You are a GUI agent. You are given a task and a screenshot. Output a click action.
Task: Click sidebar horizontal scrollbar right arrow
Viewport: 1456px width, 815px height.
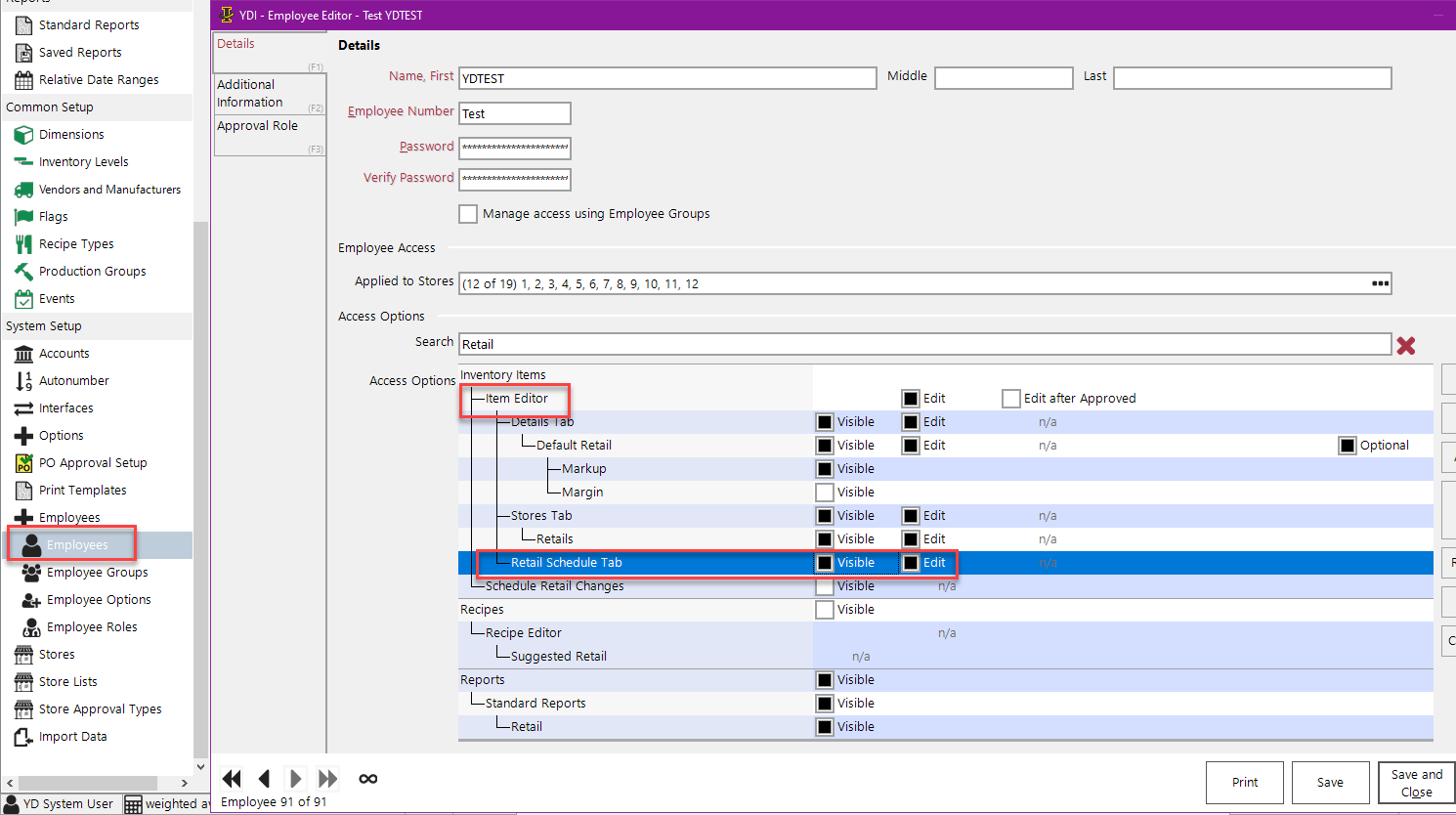[184, 784]
